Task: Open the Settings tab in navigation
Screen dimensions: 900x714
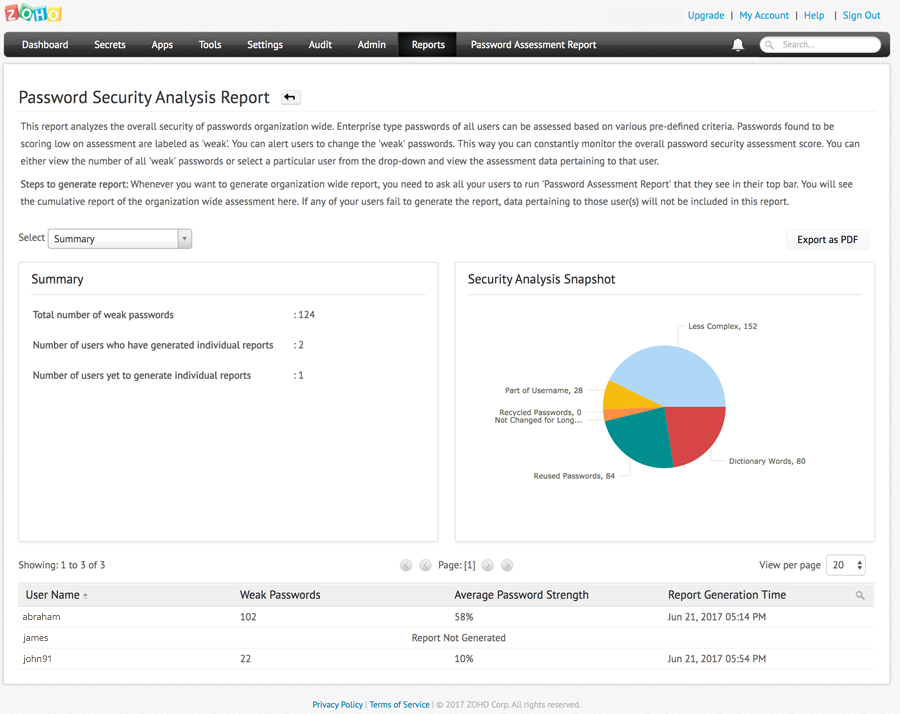Action: click(x=265, y=45)
